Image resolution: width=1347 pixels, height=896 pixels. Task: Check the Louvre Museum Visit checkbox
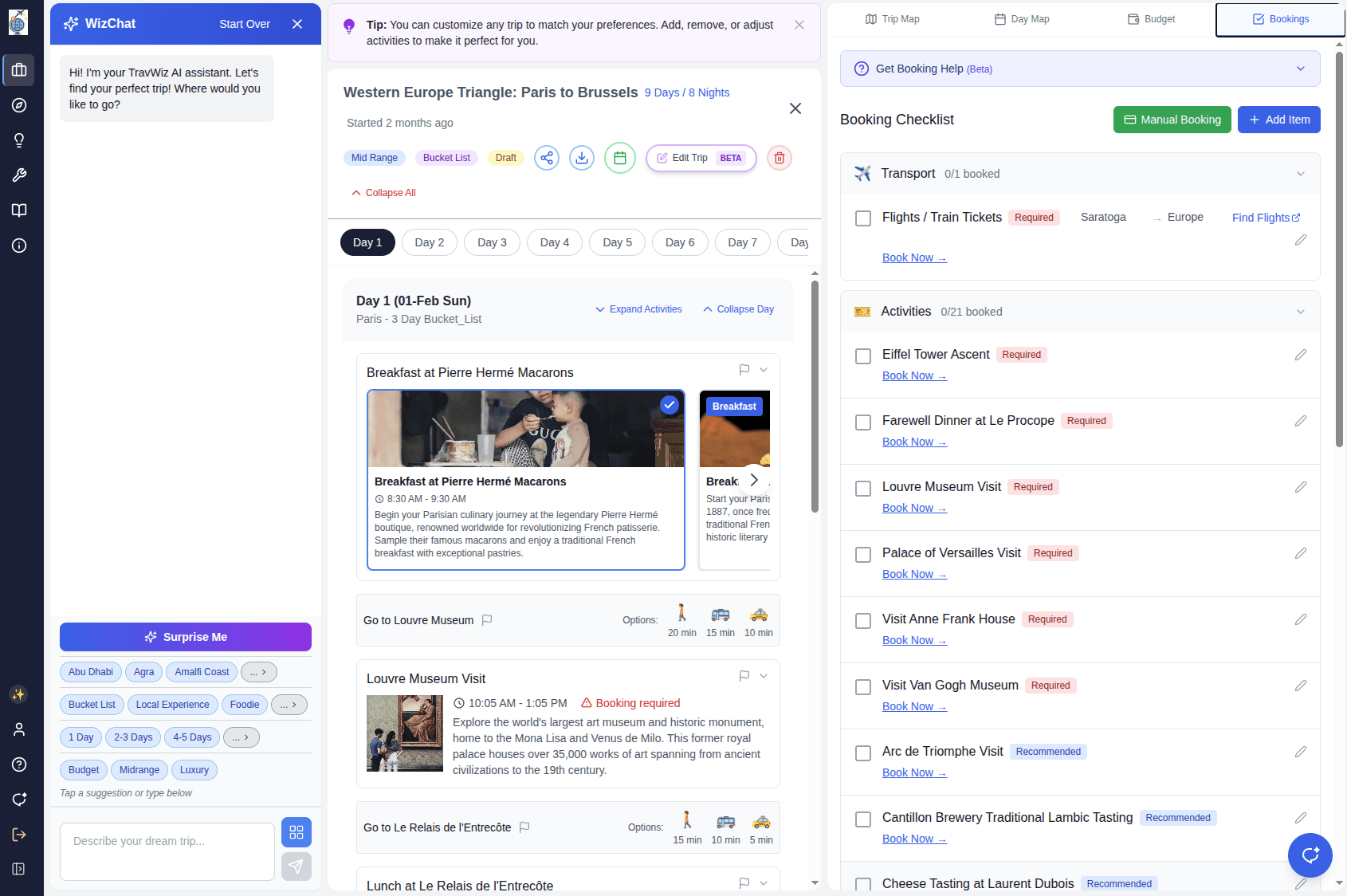(863, 488)
